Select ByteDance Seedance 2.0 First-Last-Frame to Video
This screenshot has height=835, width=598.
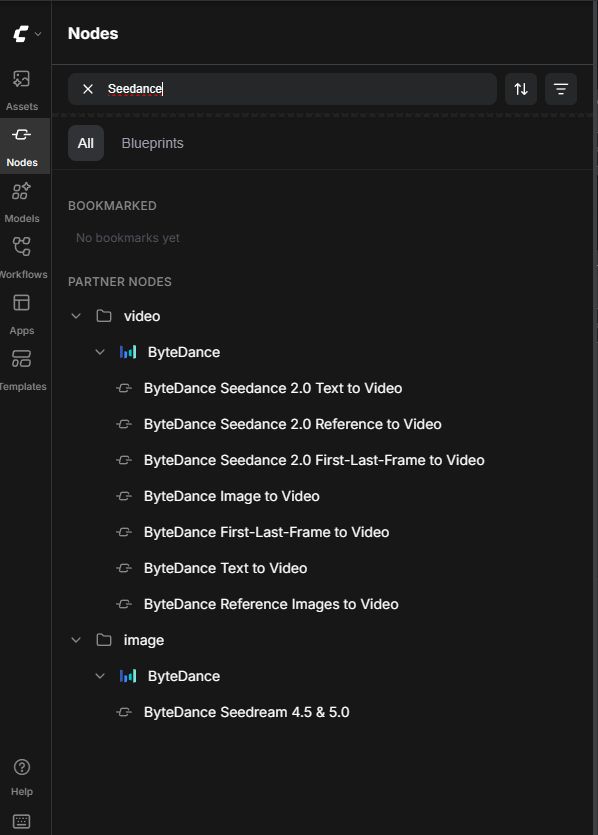coord(314,460)
